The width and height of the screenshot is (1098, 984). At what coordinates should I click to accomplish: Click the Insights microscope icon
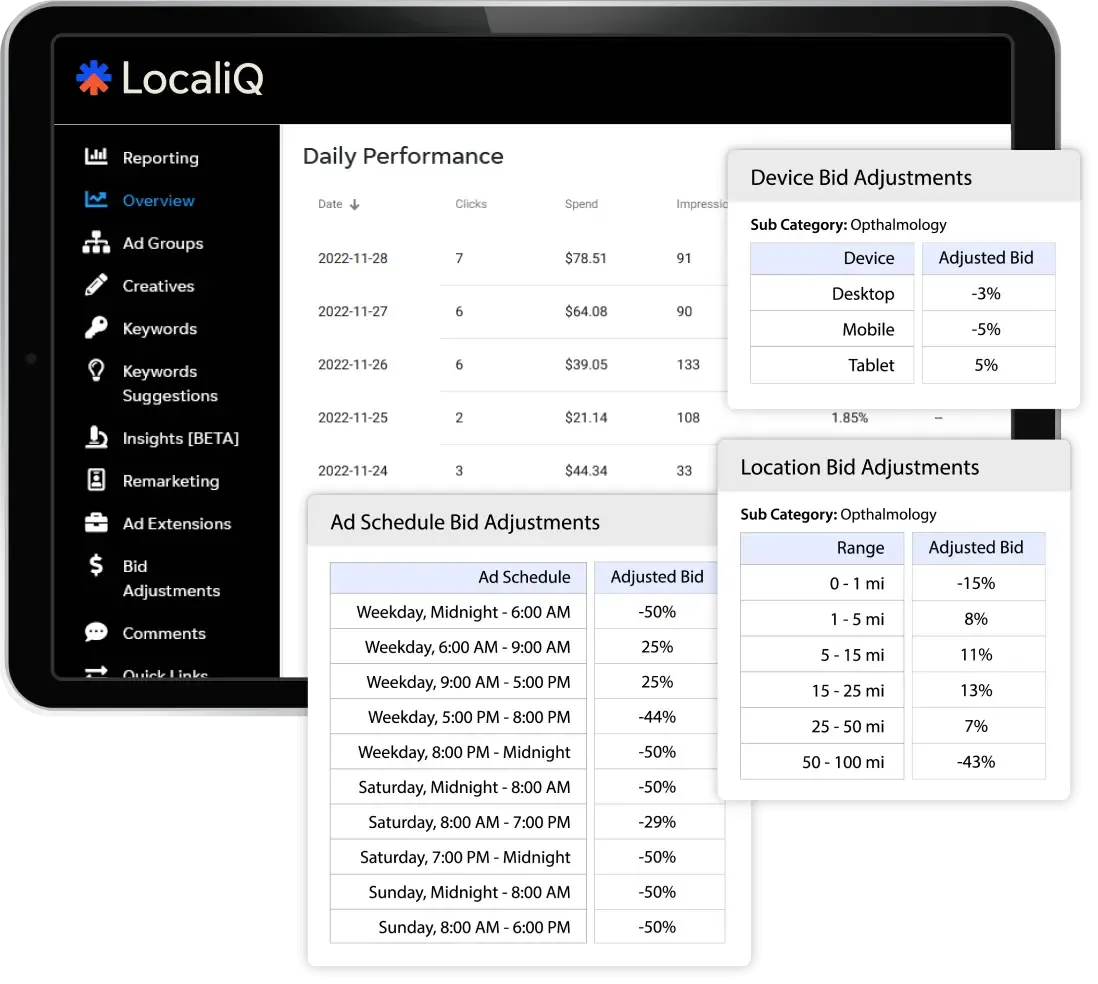pyautogui.click(x=96, y=437)
